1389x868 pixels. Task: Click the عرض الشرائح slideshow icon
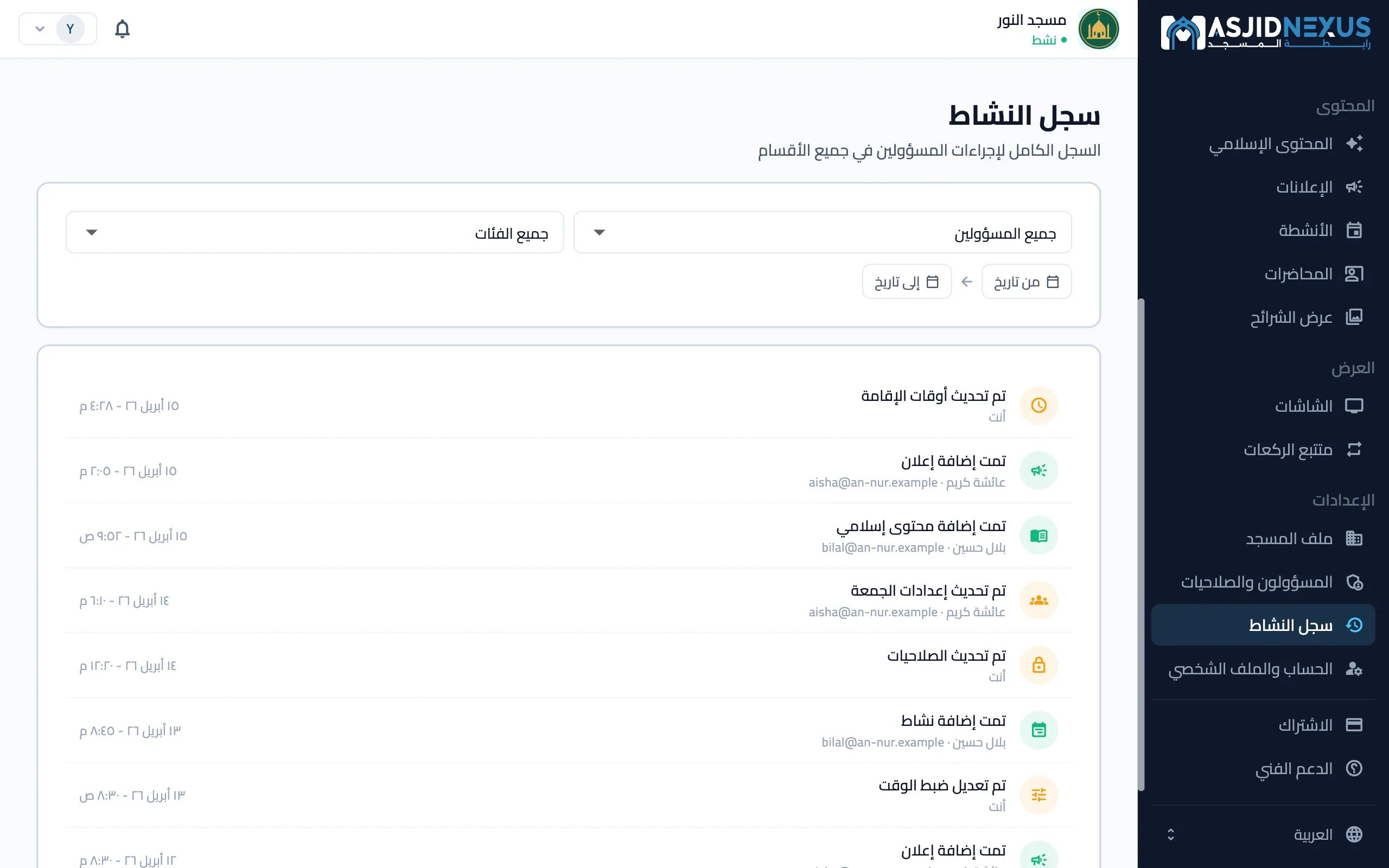pos(1354,317)
